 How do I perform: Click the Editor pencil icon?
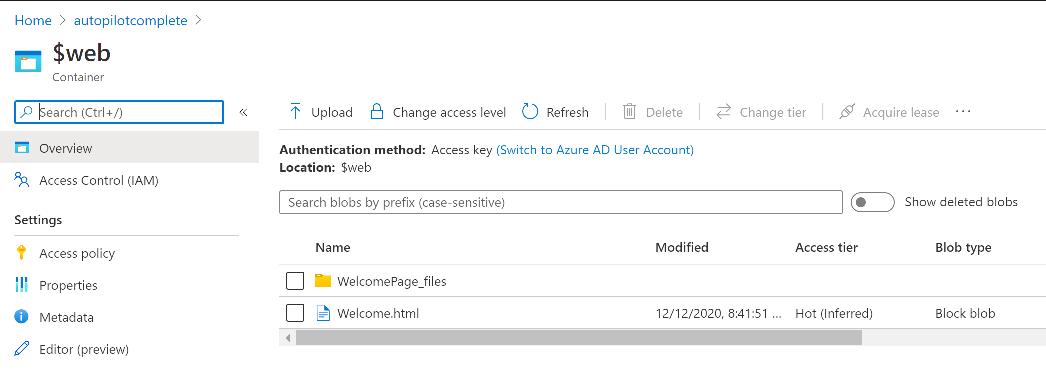(22, 349)
